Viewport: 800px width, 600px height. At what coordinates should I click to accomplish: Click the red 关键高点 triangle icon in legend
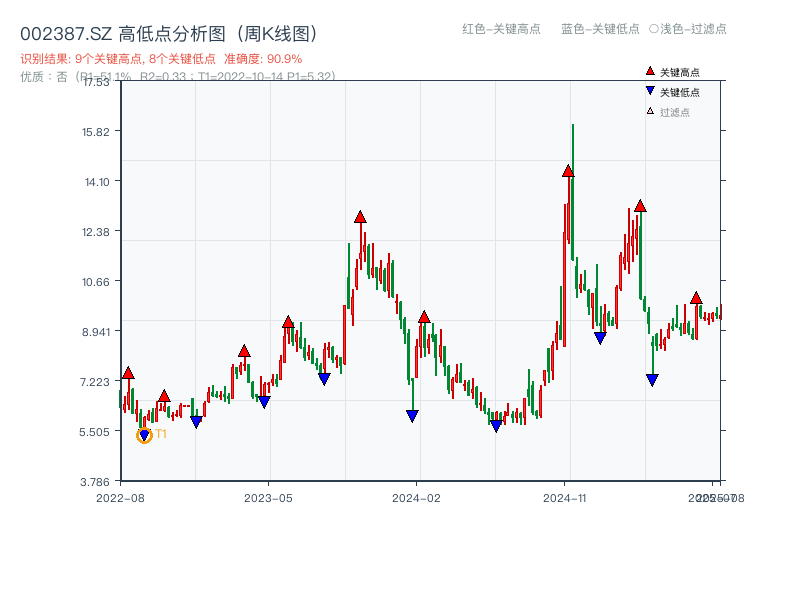[648, 71]
